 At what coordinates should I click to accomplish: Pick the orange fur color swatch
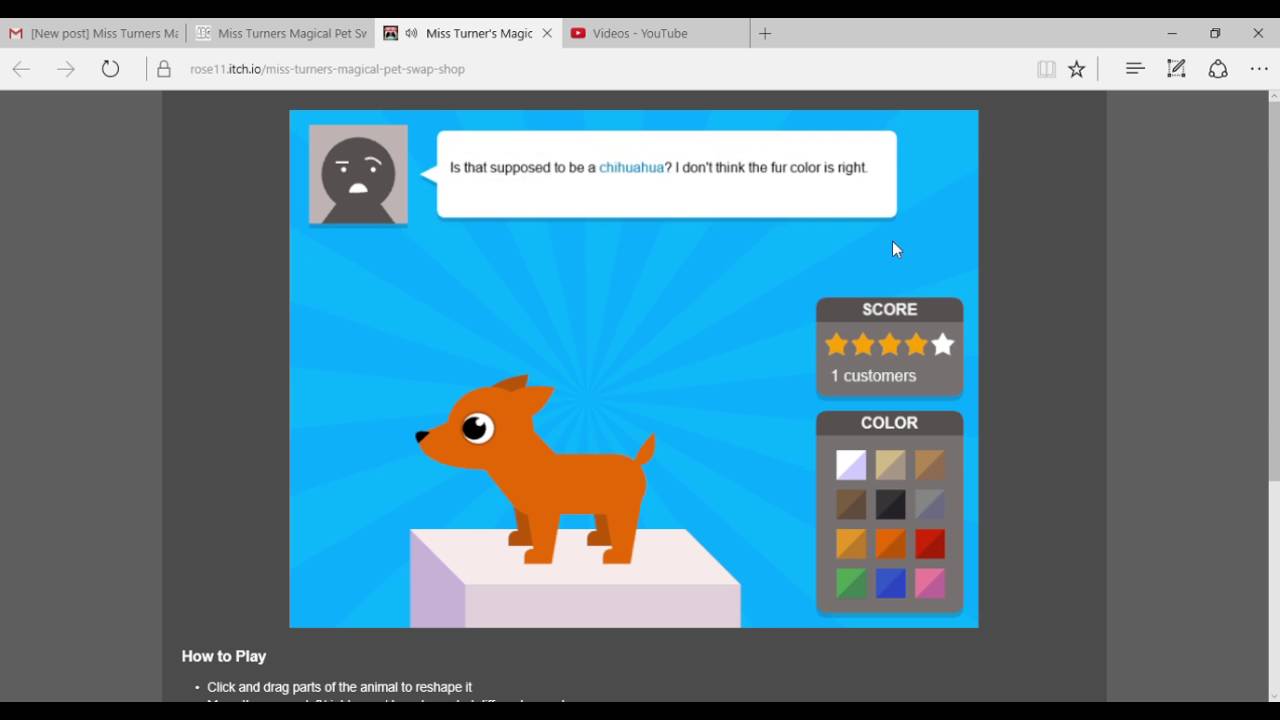pos(890,544)
